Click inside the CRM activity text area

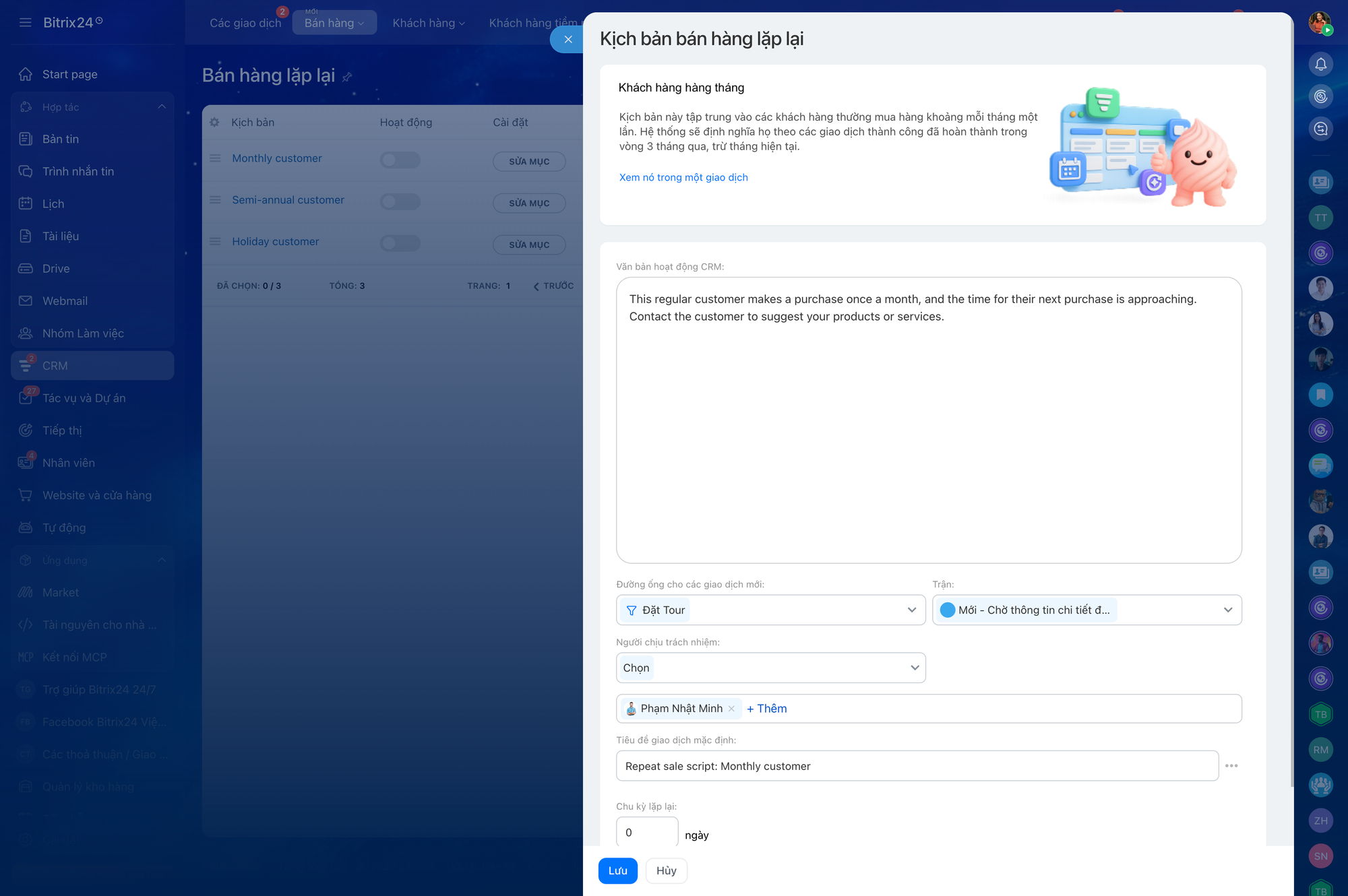click(929, 420)
